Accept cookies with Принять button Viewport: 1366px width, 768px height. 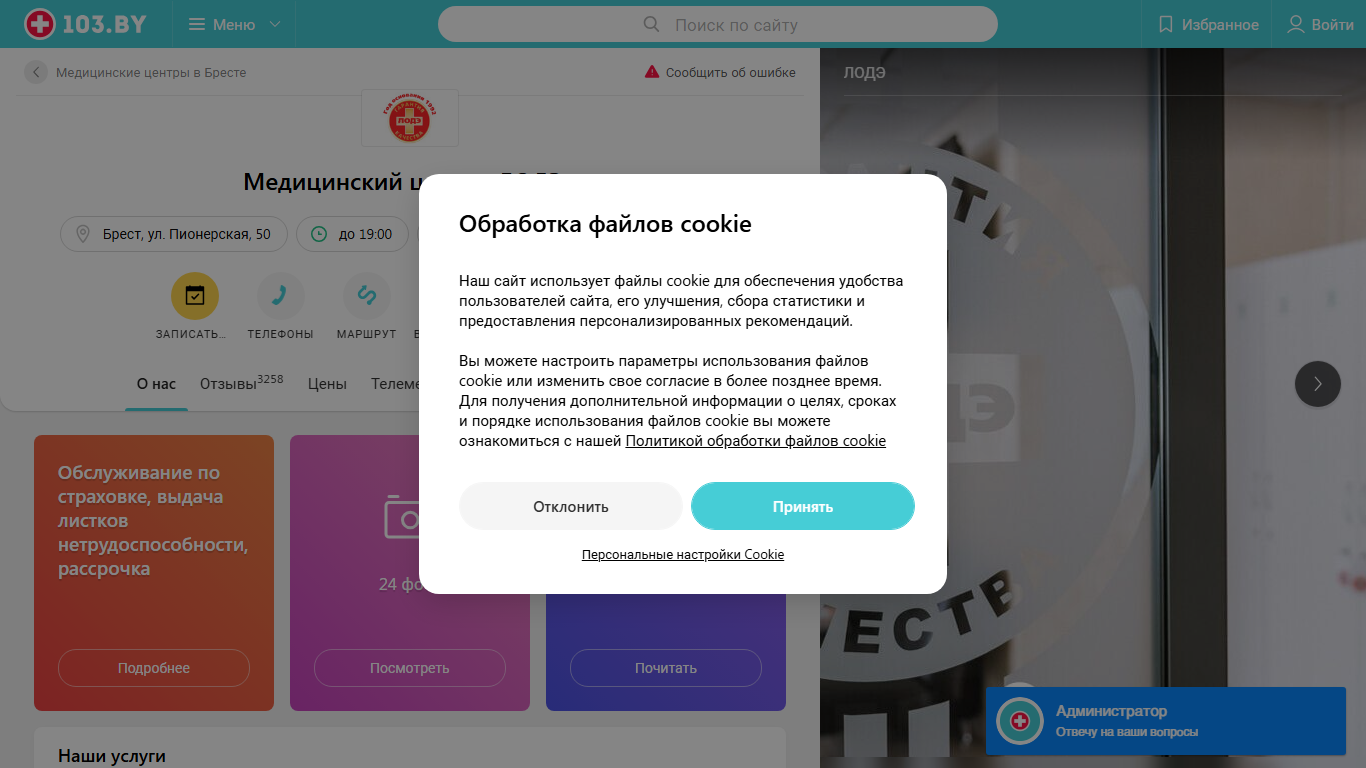click(803, 506)
